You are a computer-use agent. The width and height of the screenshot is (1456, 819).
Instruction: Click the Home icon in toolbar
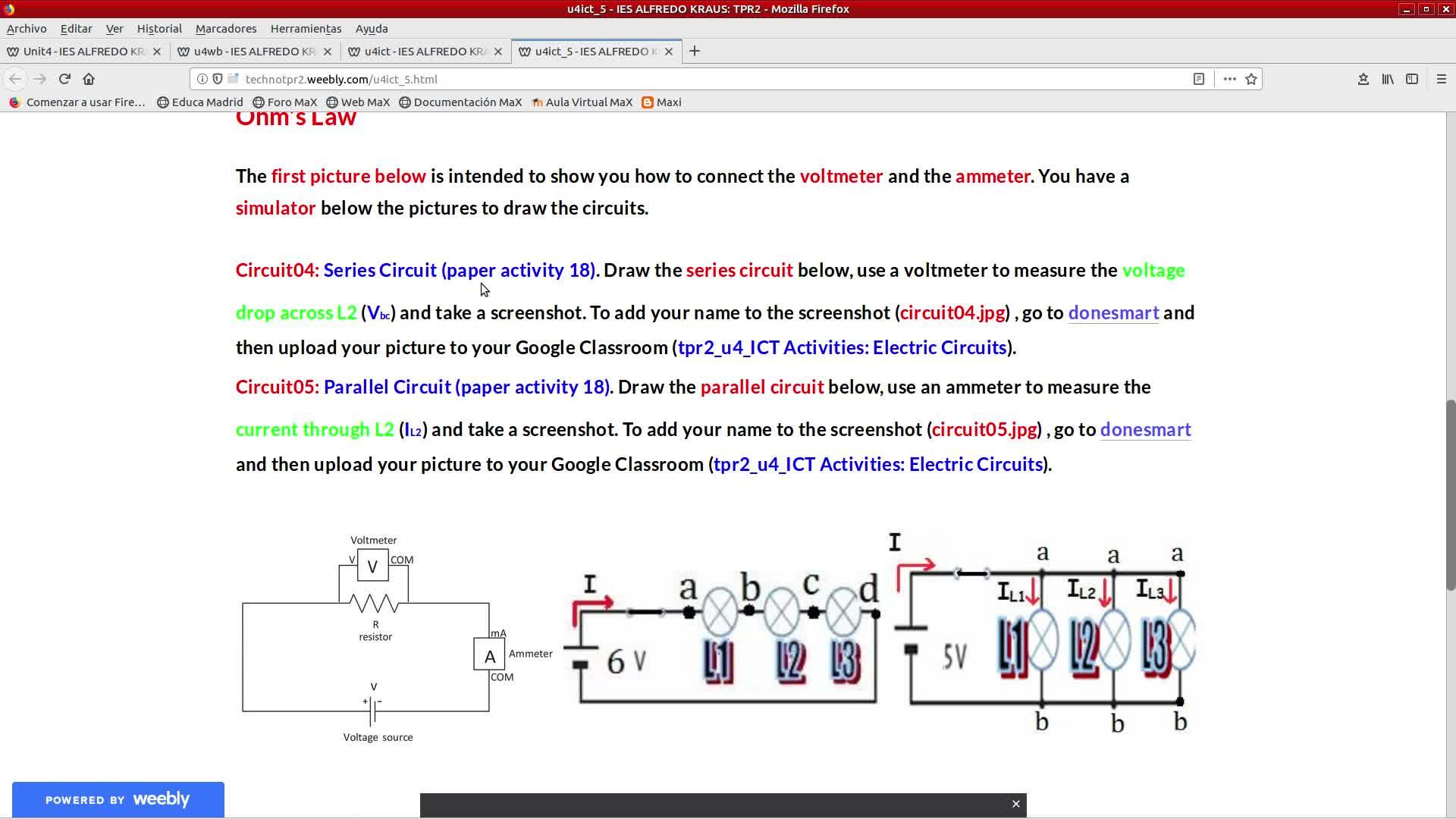(89, 79)
